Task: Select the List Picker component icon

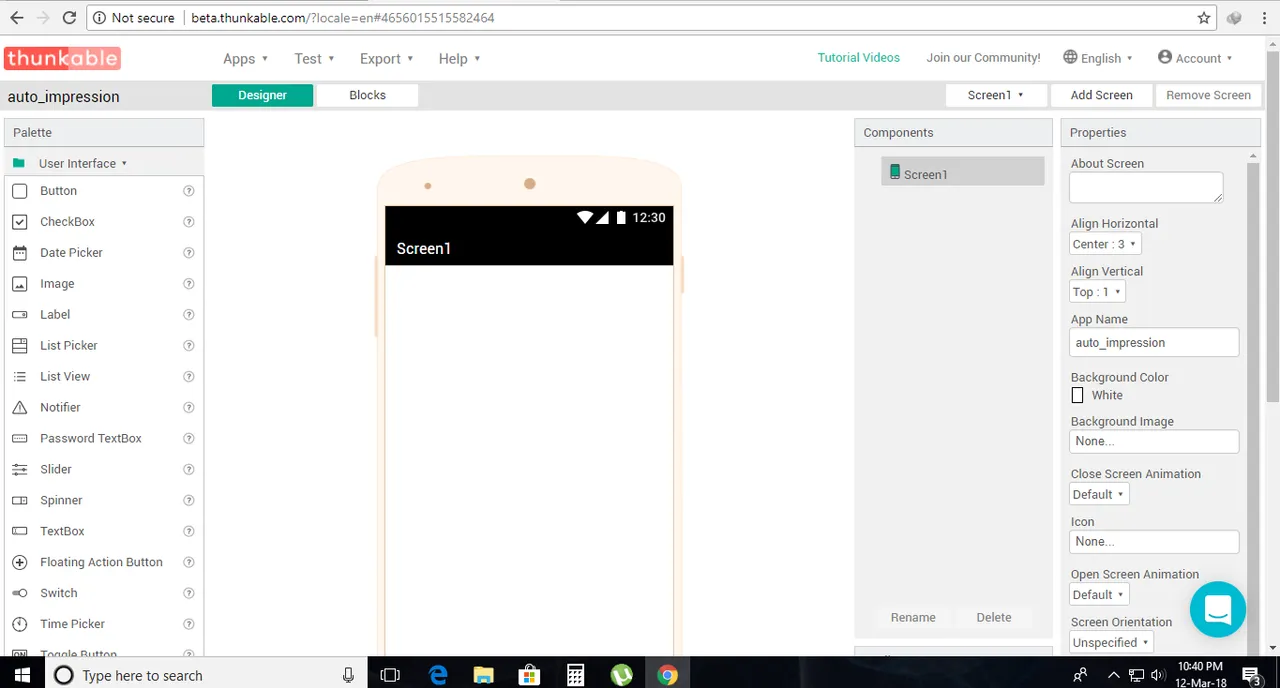Action: point(19,346)
